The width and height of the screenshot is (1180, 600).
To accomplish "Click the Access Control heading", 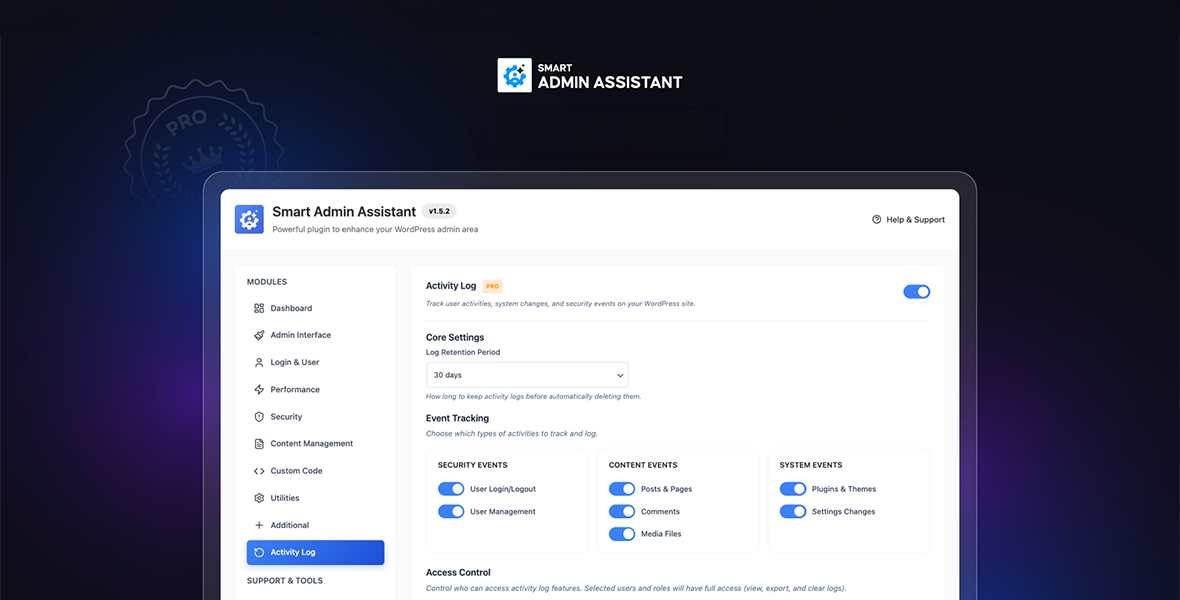I will 458,572.
